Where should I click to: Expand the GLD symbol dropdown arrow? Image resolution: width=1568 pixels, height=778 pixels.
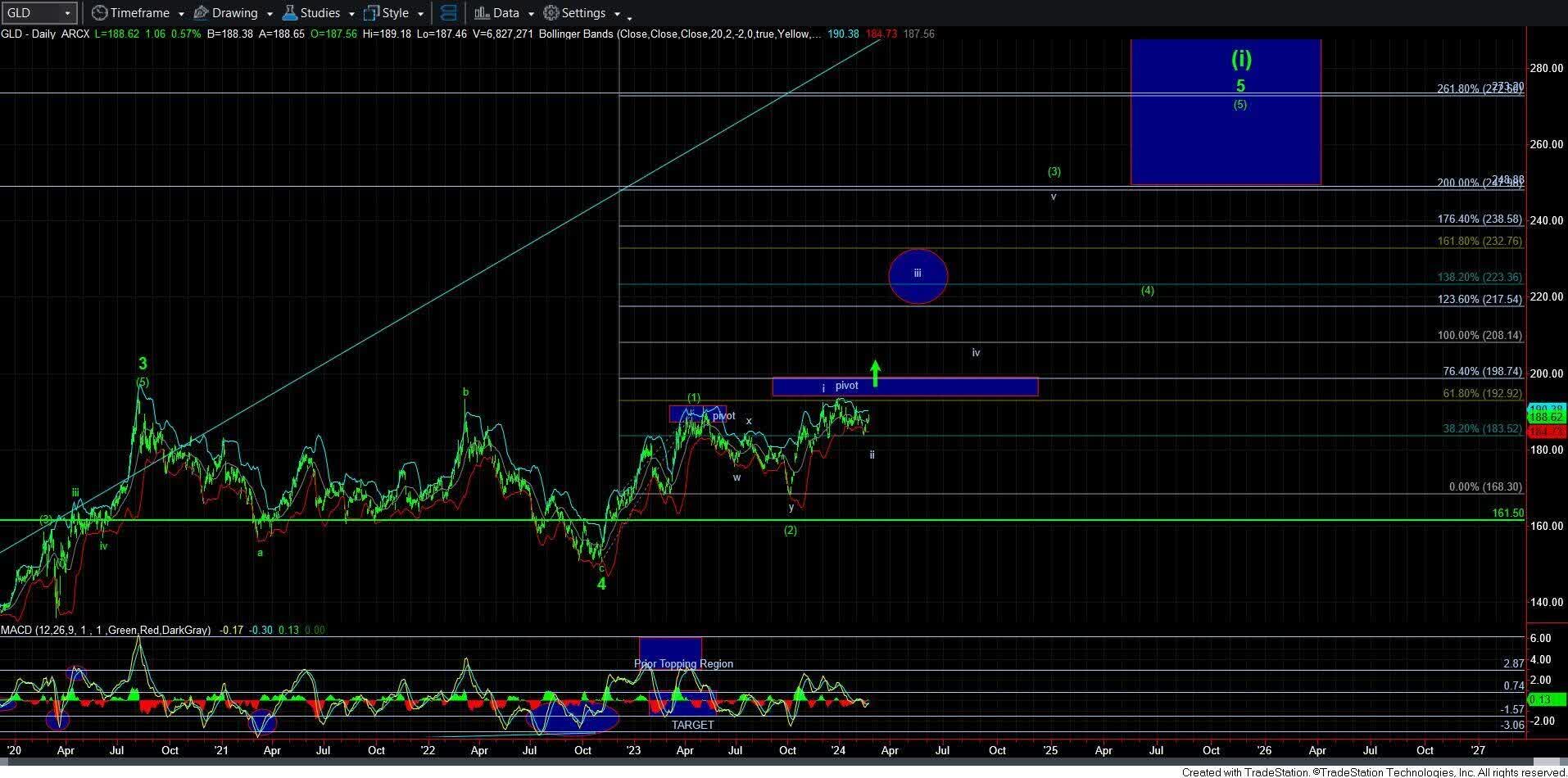click(67, 13)
